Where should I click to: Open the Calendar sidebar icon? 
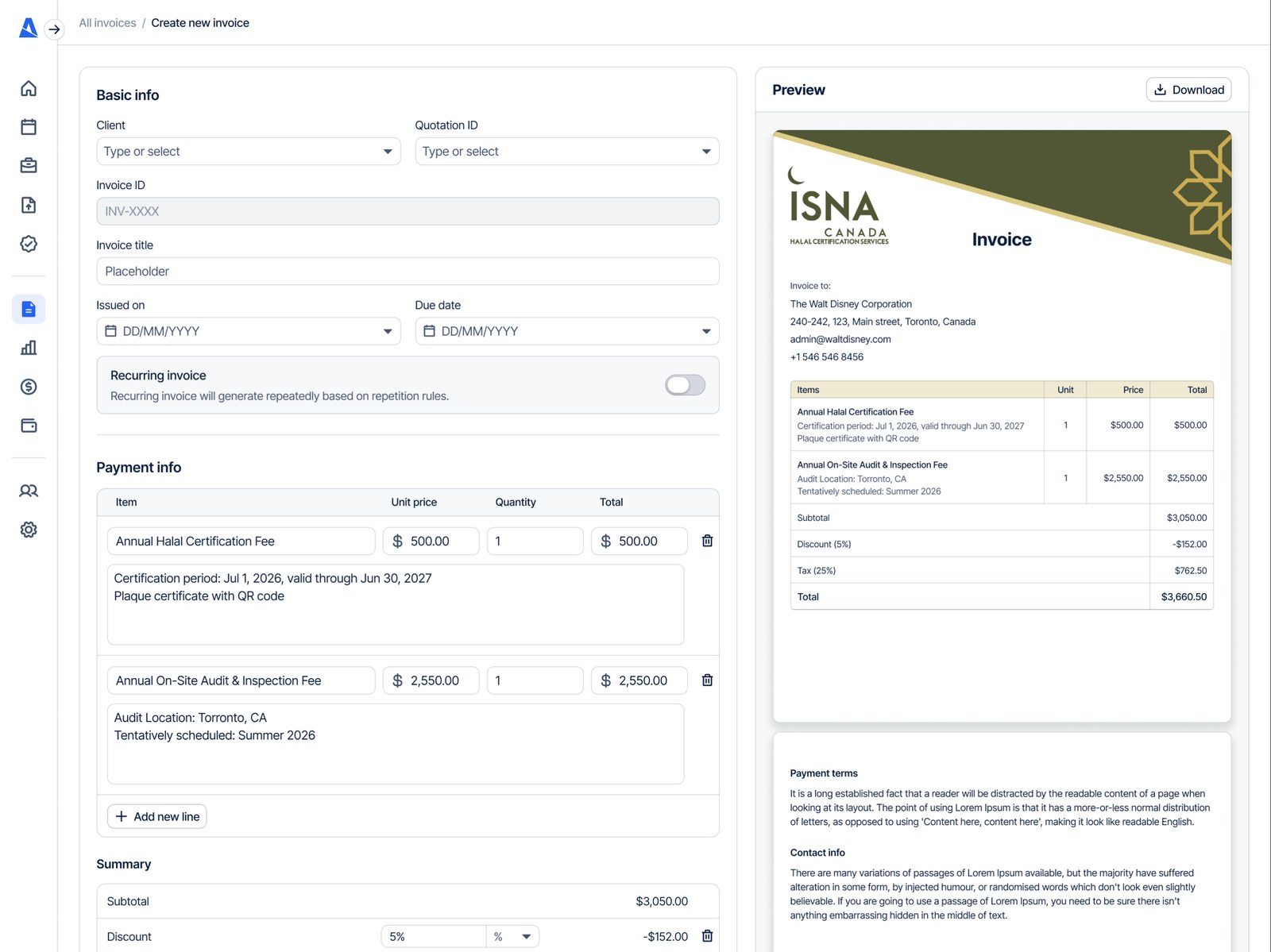point(29,127)
